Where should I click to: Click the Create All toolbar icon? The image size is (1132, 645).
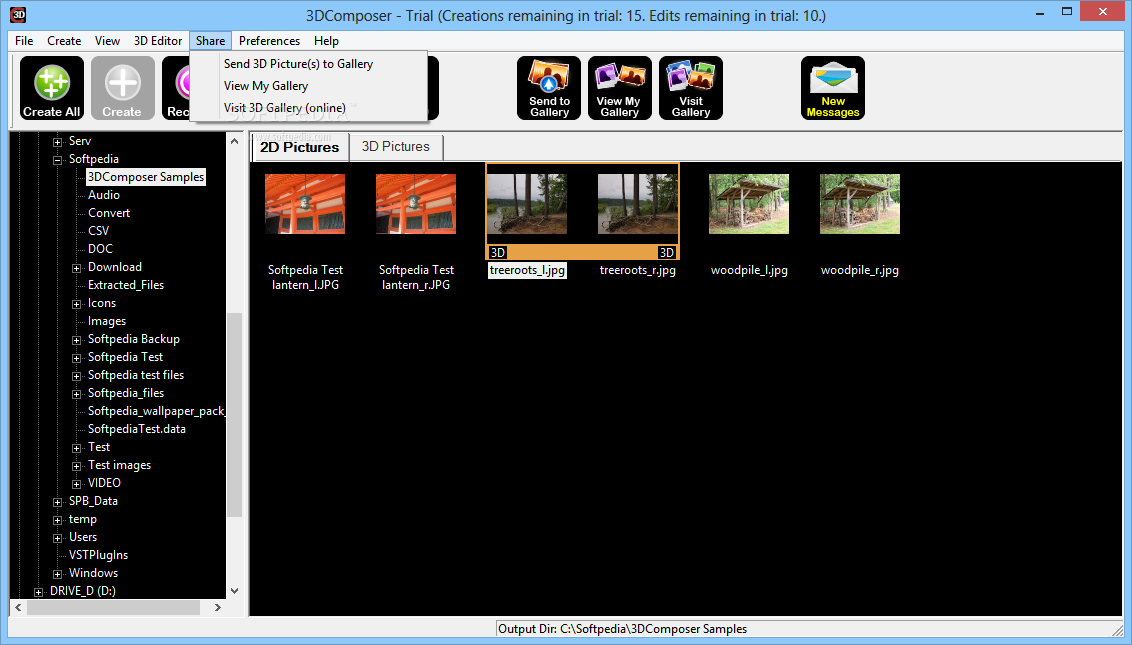tap(52, 88)
